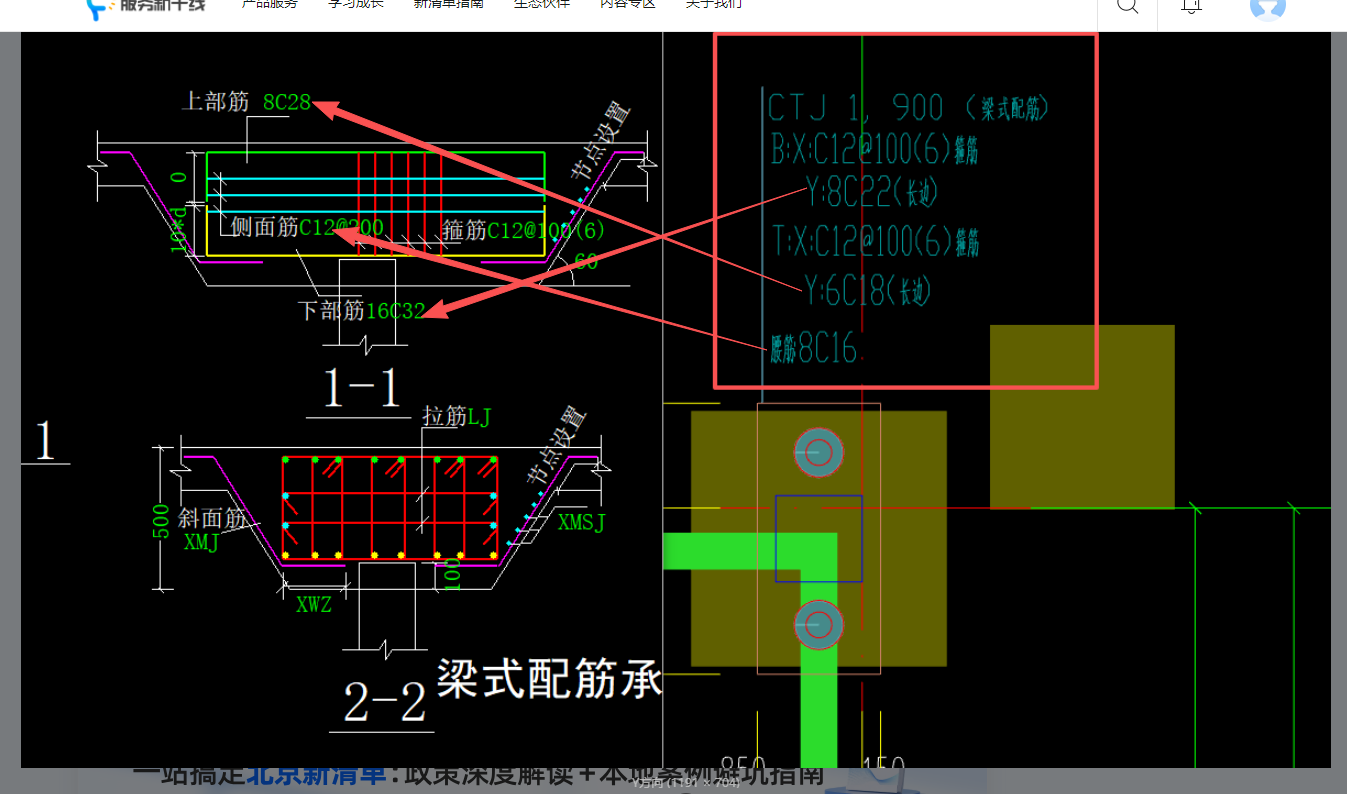Click the 2-2 section title
1347x794 pixels.
pos(385,703)
